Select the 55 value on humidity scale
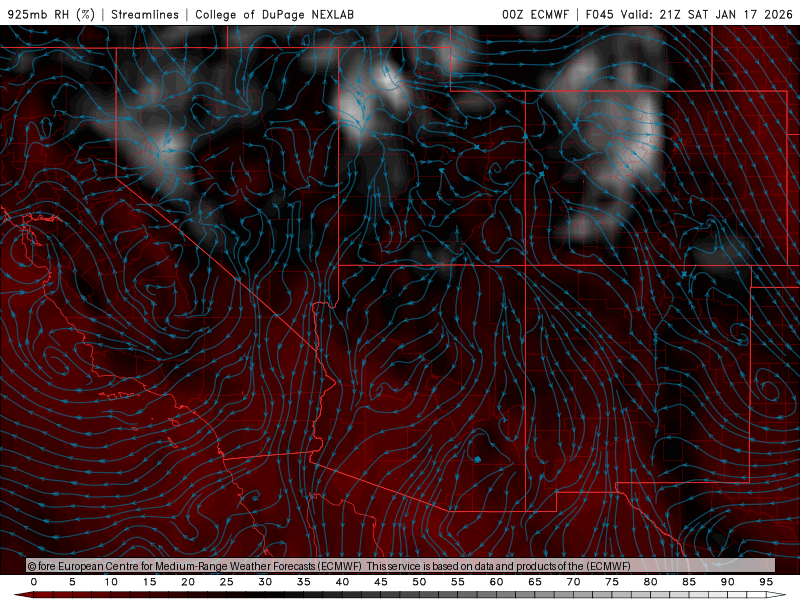 tap(458, 582)
